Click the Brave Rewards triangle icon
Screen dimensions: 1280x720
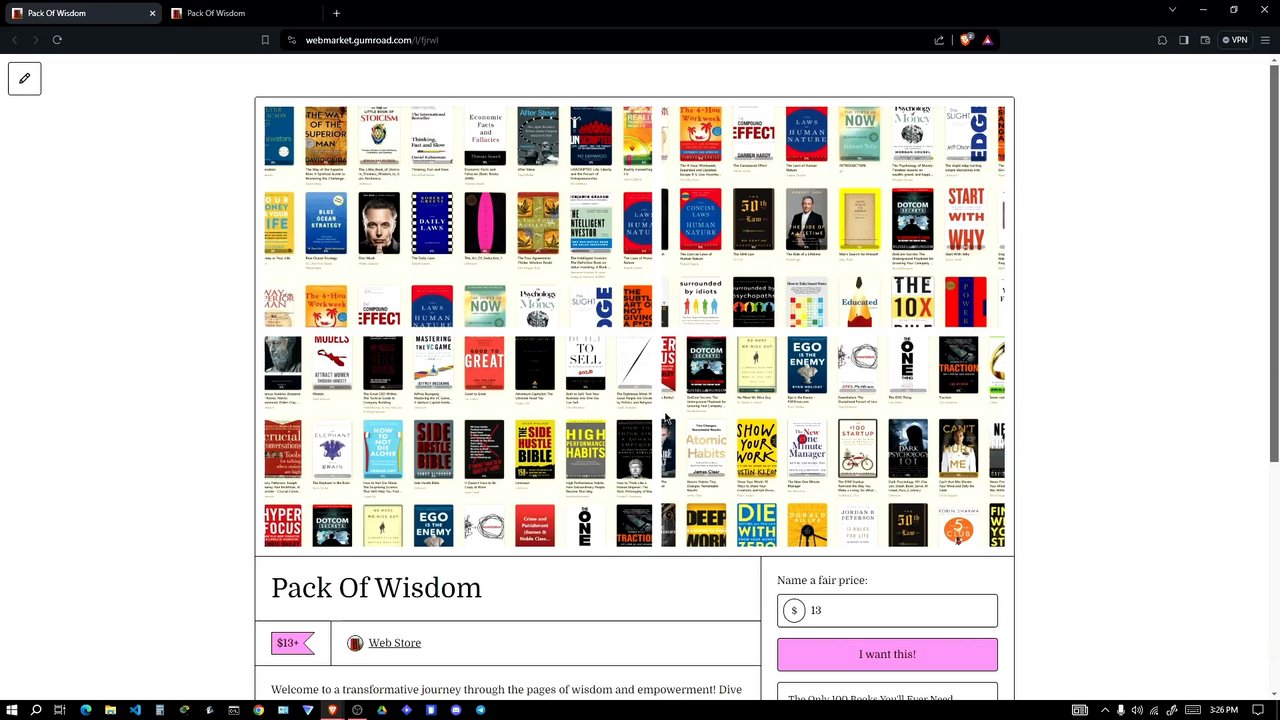987,40
